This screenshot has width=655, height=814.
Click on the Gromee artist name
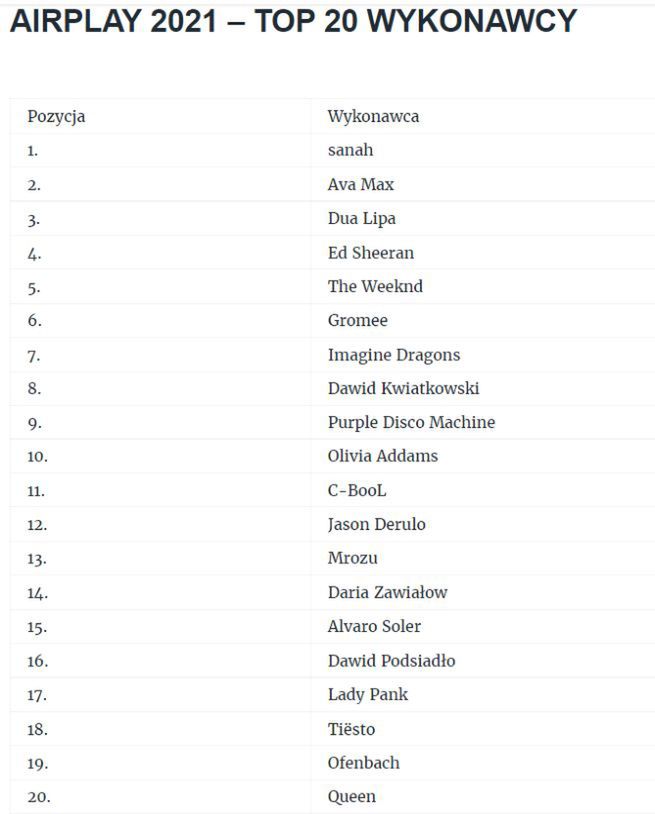click(x=357, y=320)
